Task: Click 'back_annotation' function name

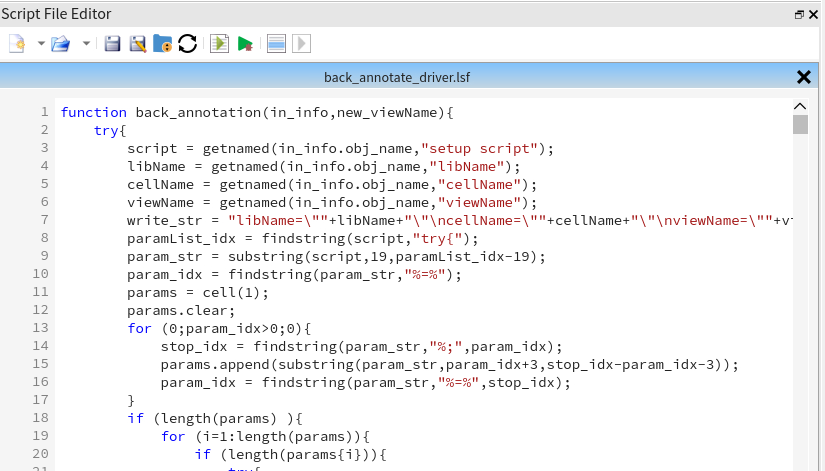Action: point(198,113)
